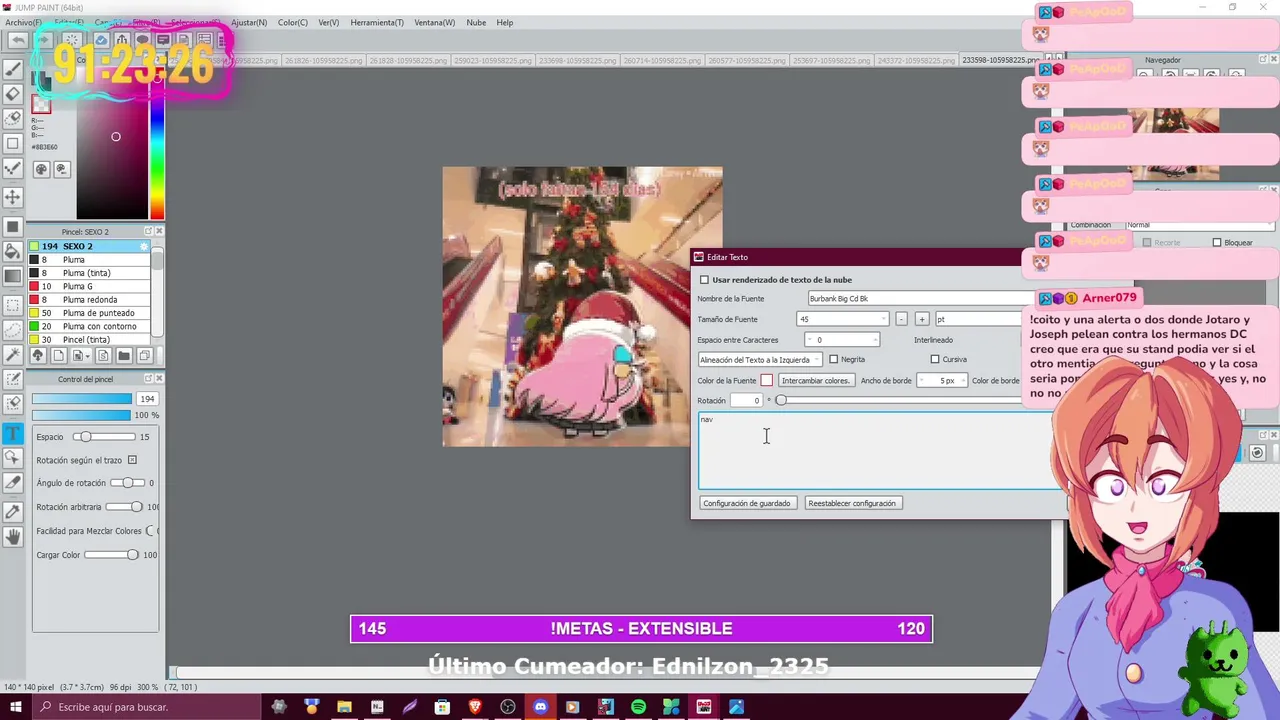The width and height of the screenshot is (1280, 720).
Task: Open the Help menu
Action: click(505, 22)
